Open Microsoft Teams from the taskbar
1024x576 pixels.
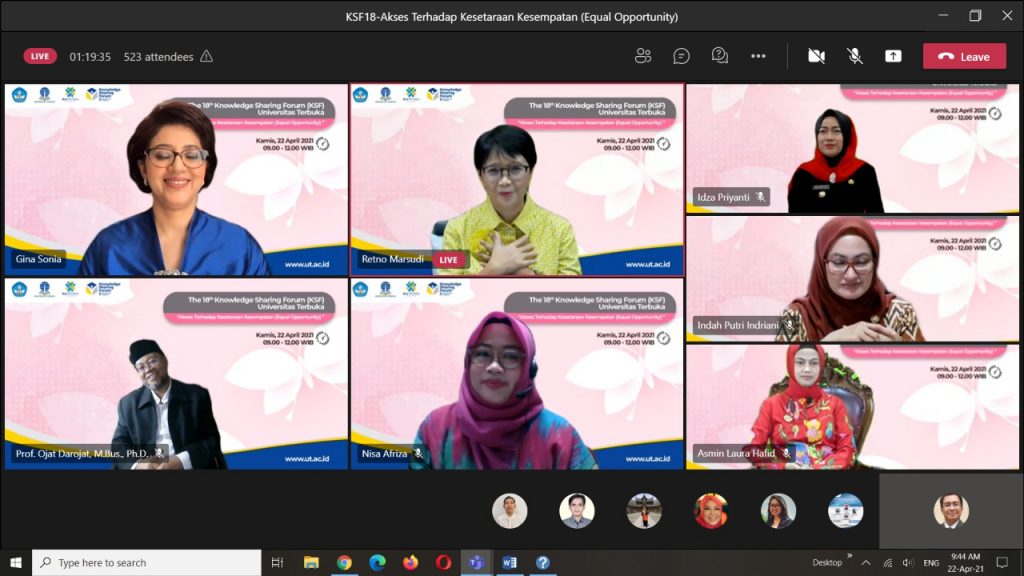pos(476,563)
